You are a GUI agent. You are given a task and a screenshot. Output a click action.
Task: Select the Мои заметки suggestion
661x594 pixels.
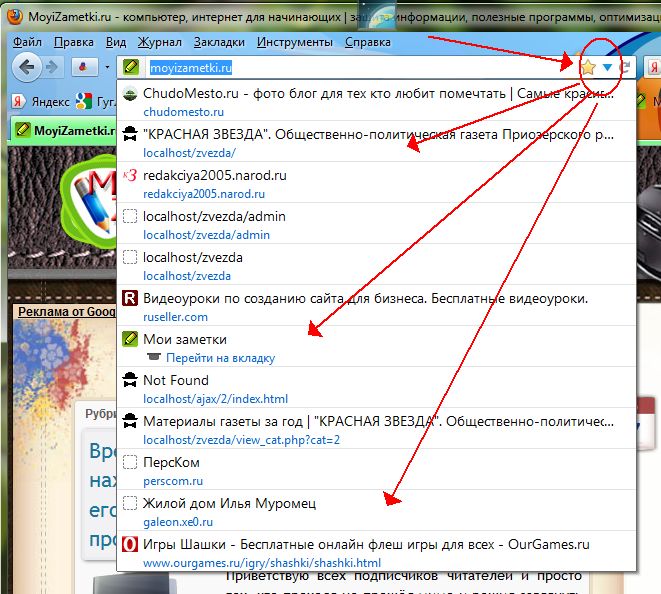click(377, 347)
